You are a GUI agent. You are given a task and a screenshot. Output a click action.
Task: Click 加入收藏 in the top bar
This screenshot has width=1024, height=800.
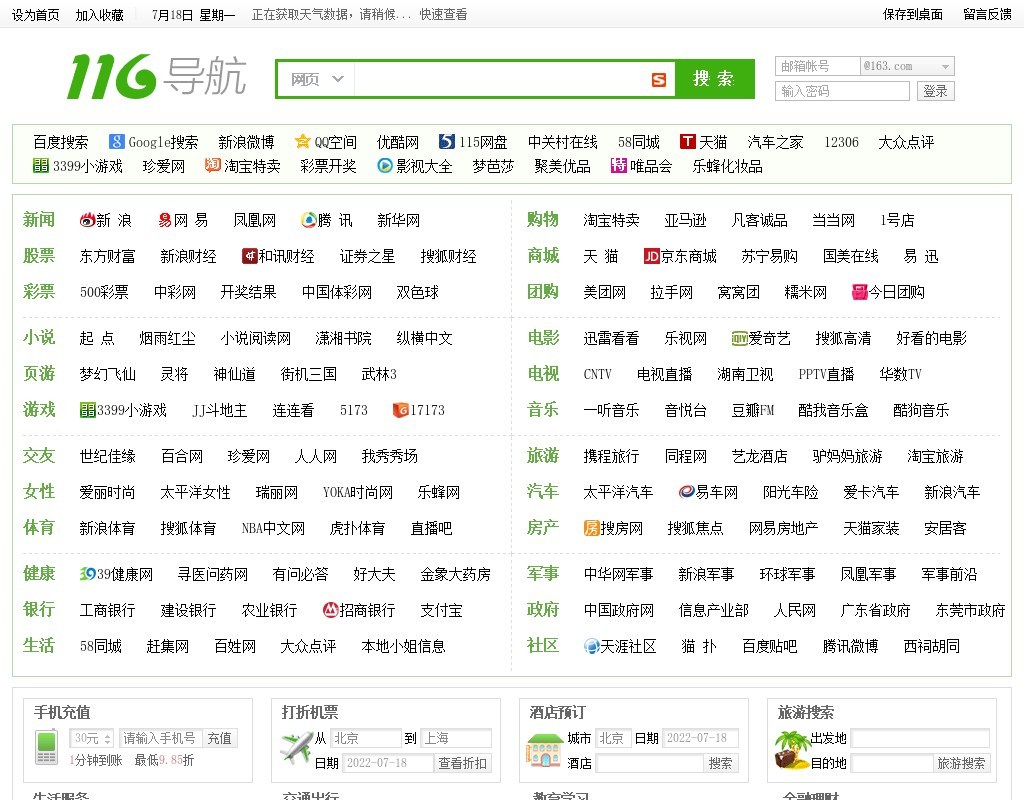99,14
